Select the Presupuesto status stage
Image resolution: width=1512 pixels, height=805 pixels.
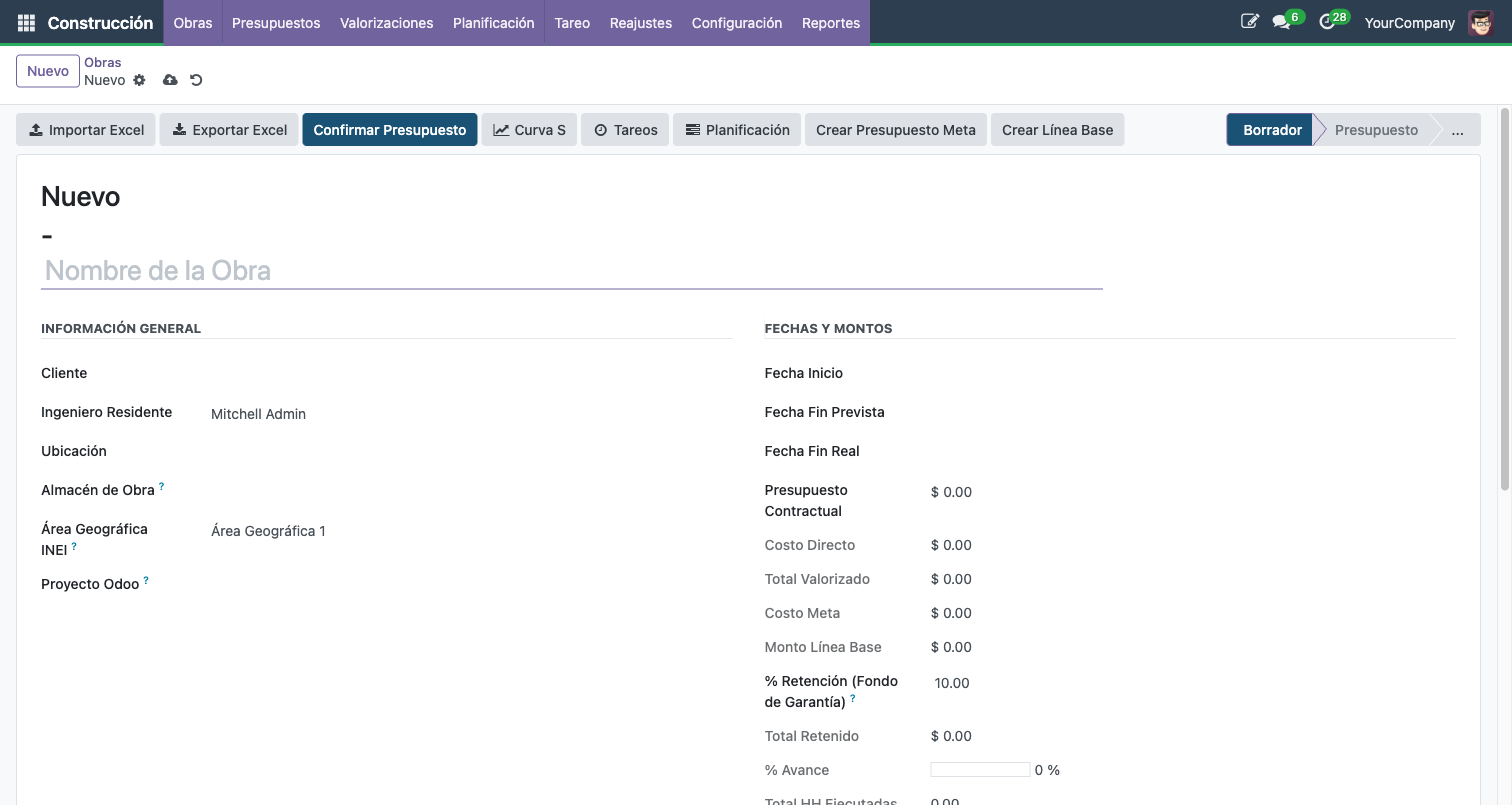1376,130
